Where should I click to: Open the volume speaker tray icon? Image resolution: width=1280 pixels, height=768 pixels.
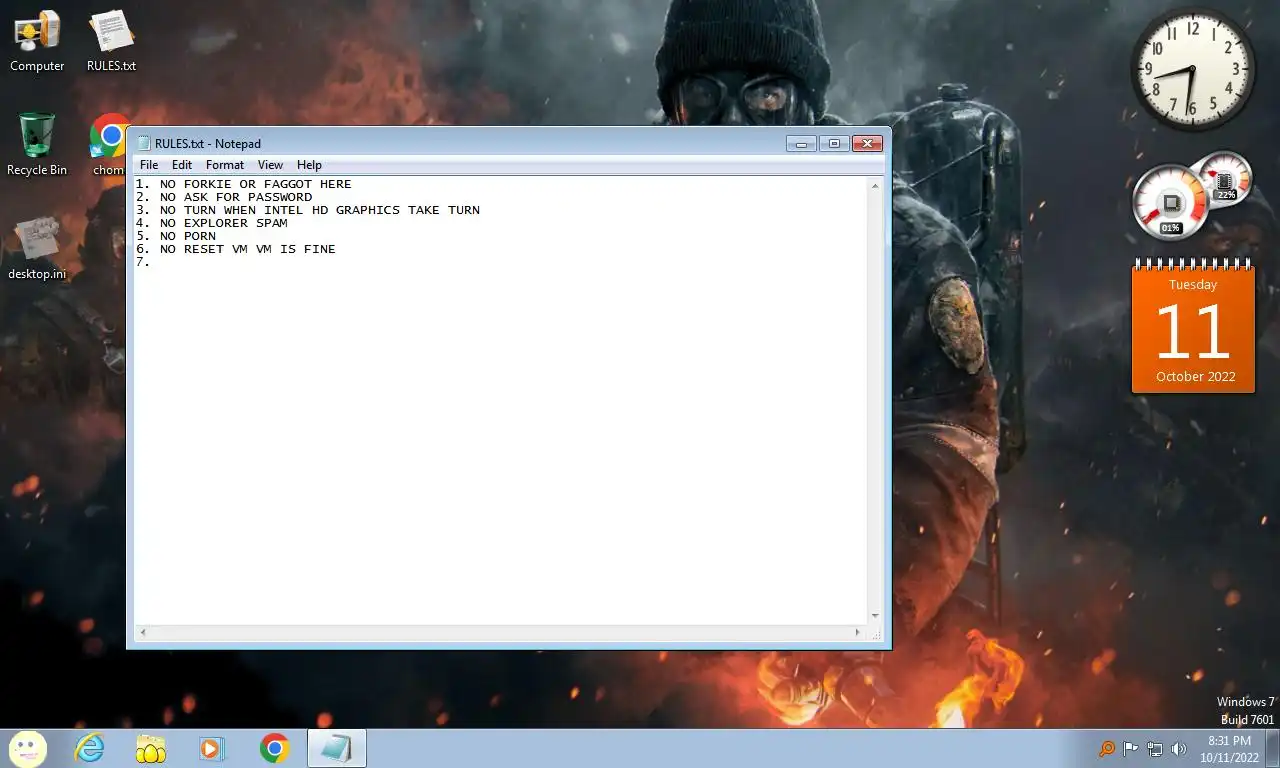1179,748
